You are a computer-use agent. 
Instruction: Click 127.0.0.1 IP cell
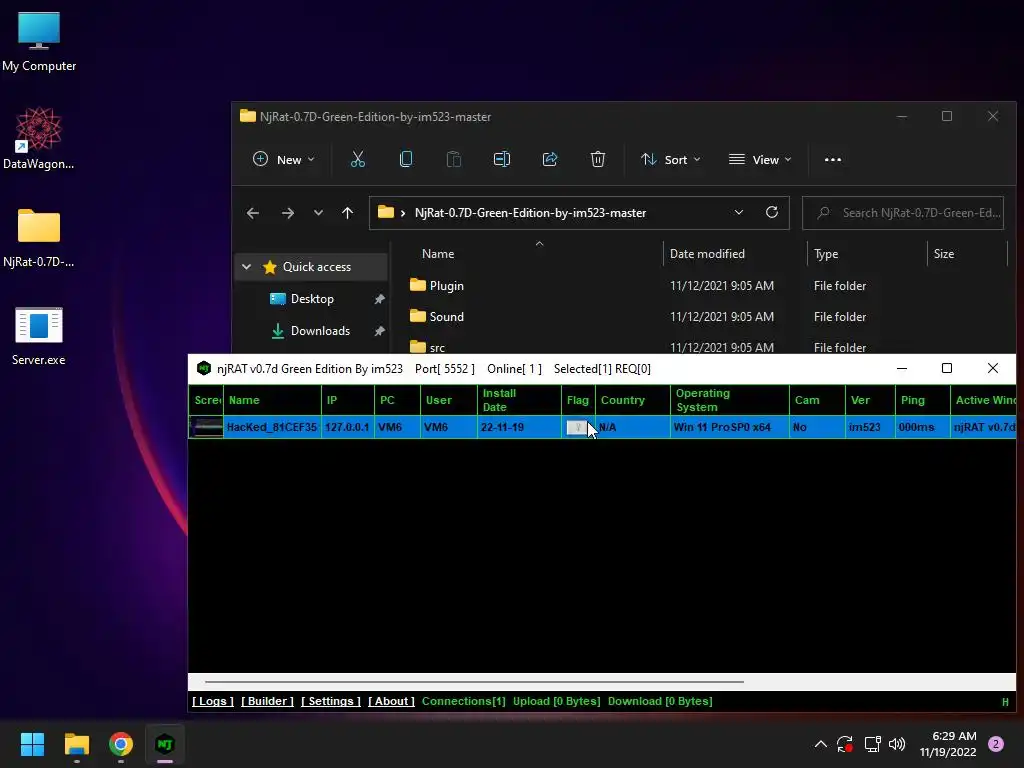348,427
